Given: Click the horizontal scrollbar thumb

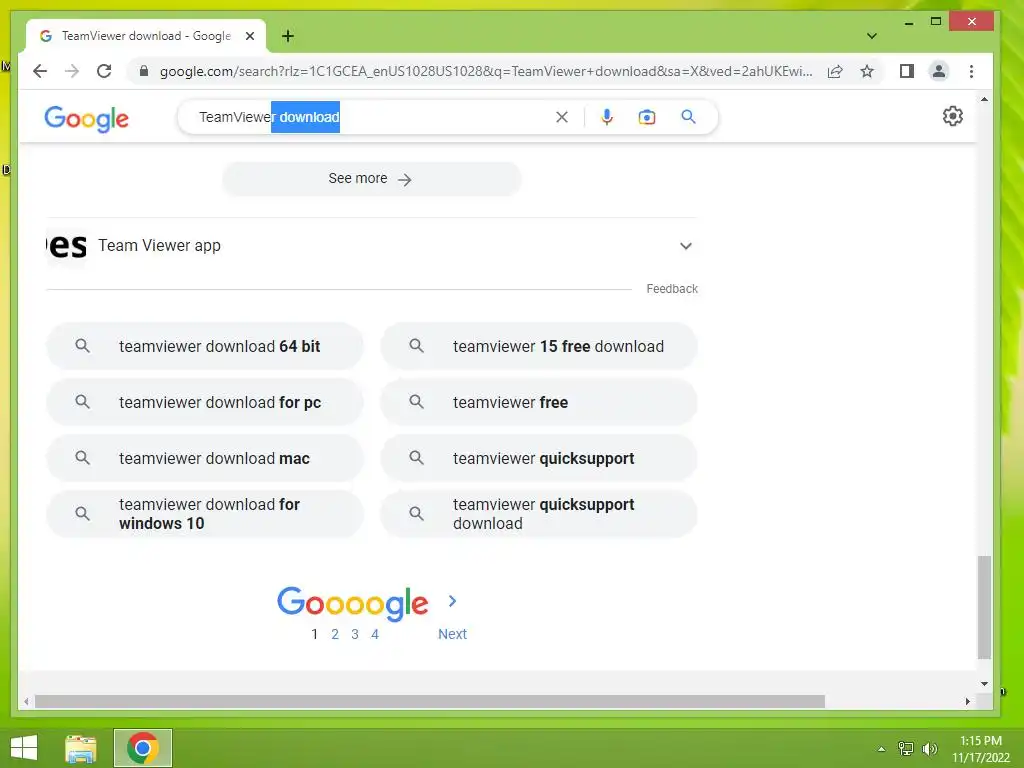Looking at the screenshot, I should [430, 701].
